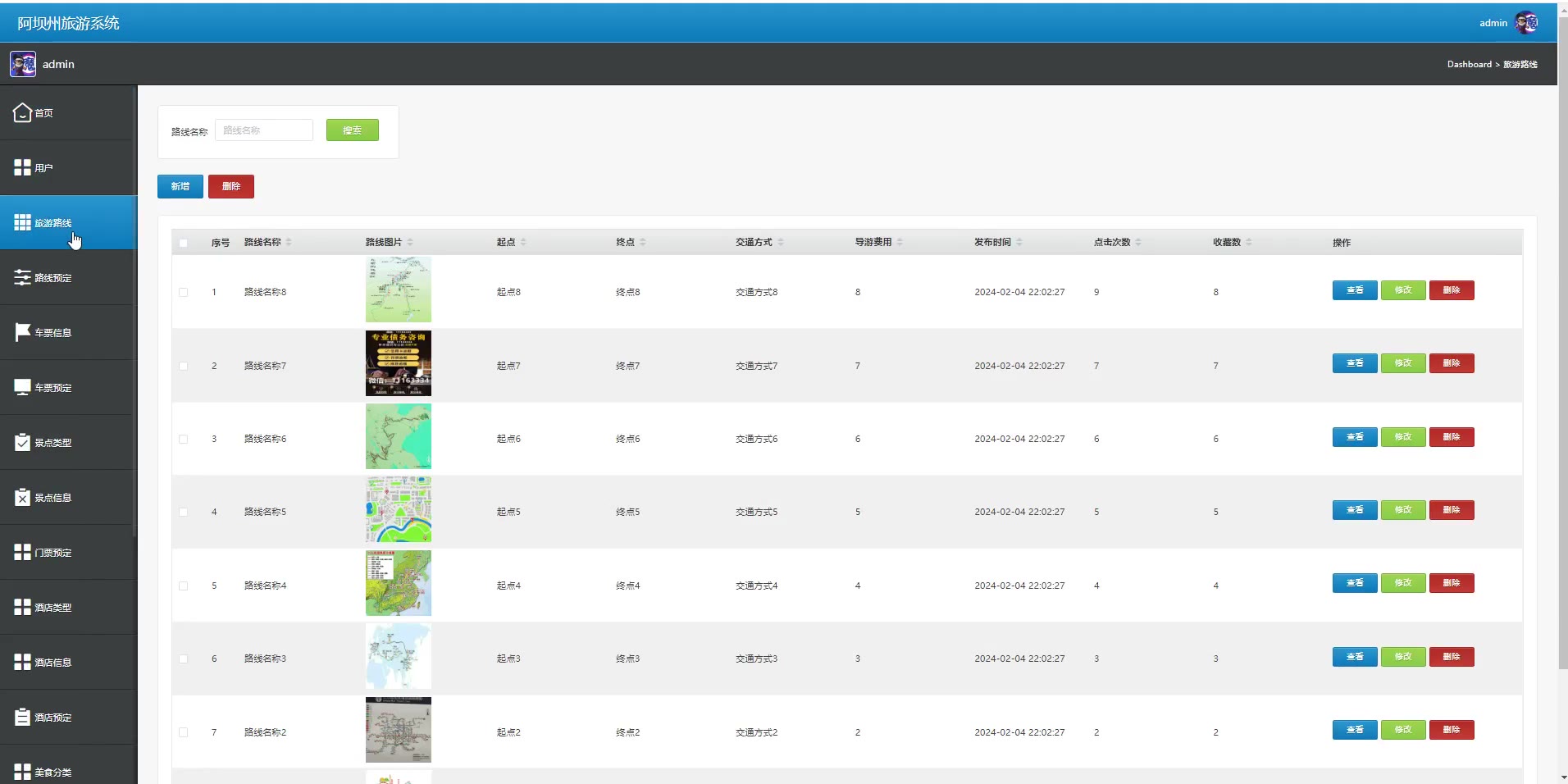Click the green 搜索 search button
Screen dimensions: 1568x784
(353, 130)
